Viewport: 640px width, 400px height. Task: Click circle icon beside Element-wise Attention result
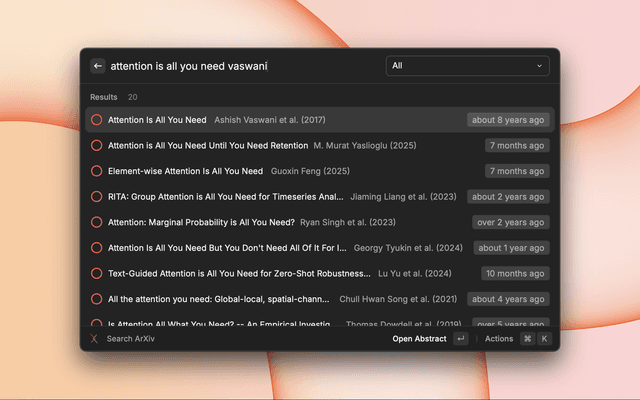click(96, 171)
